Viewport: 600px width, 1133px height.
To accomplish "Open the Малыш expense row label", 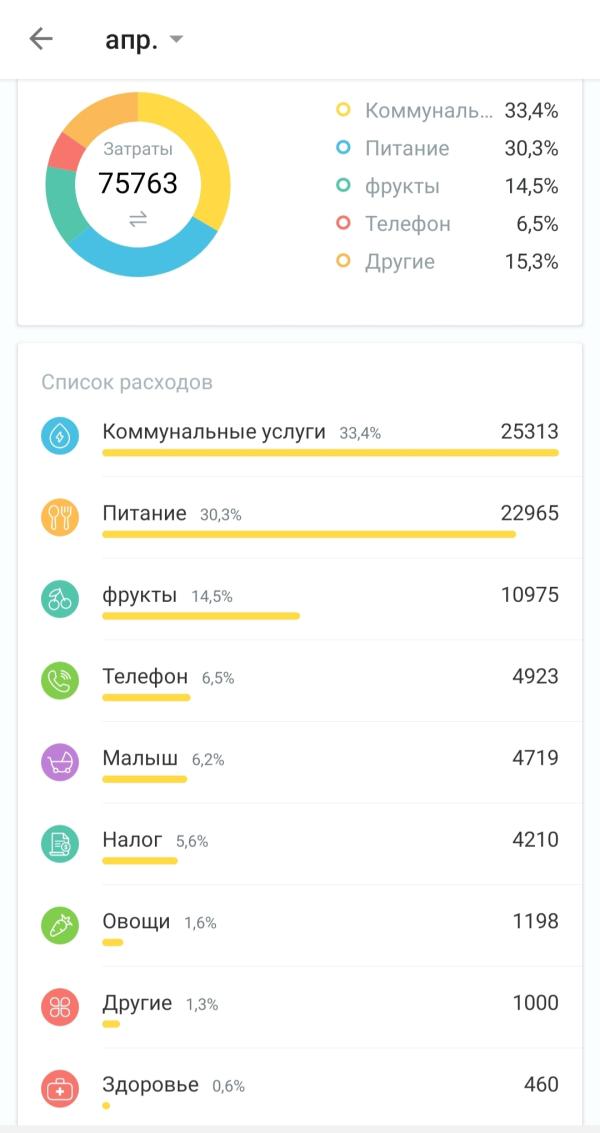I will tap(140, 758).
